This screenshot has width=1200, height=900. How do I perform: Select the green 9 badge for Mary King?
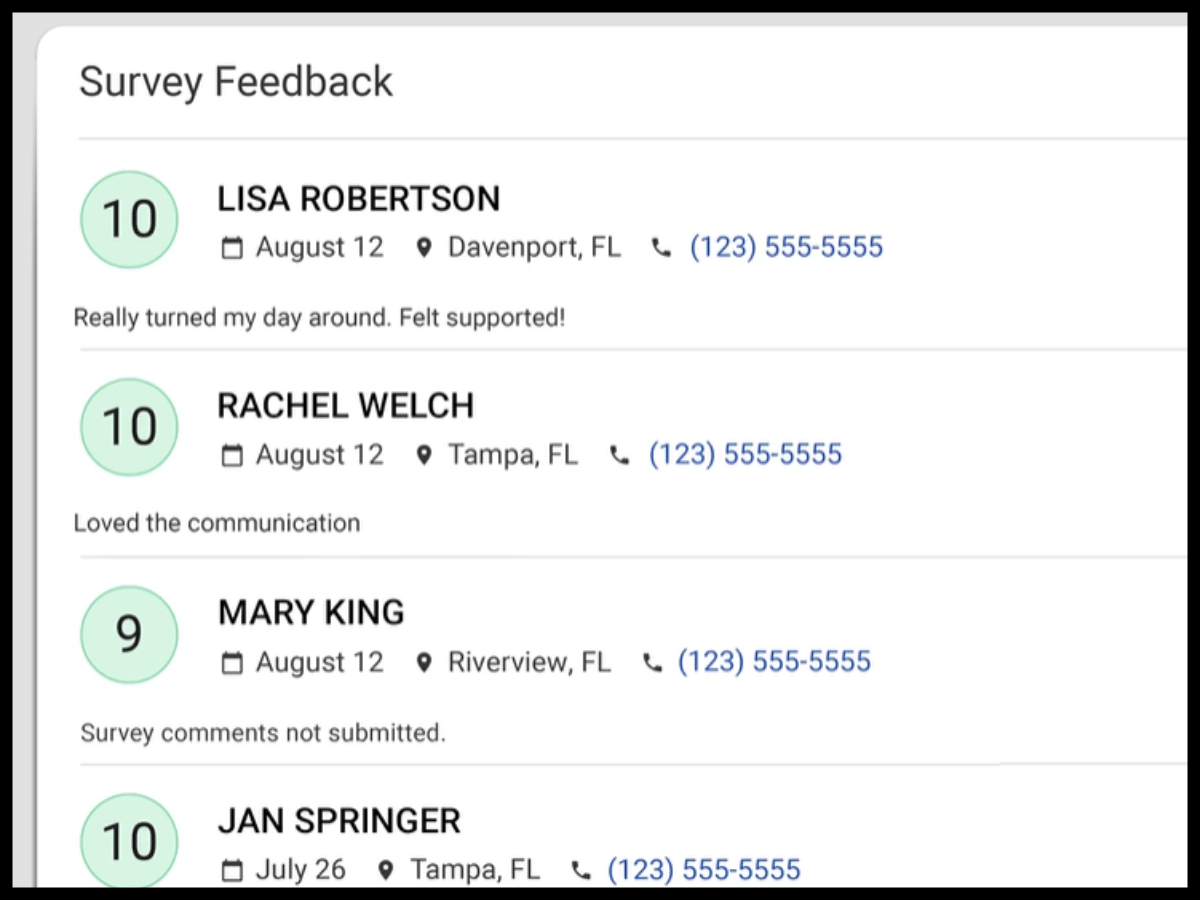(128, 634)
